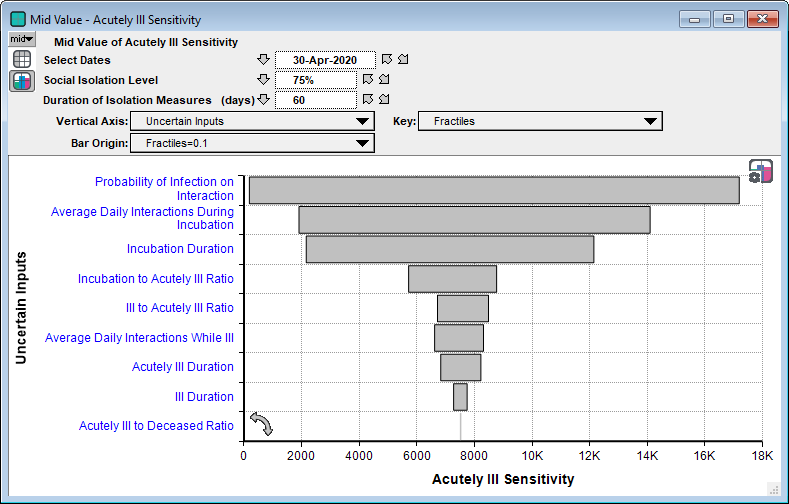
Task: Click the Average Daily Interactions During Incubation bar
Action: pos(475,220)
